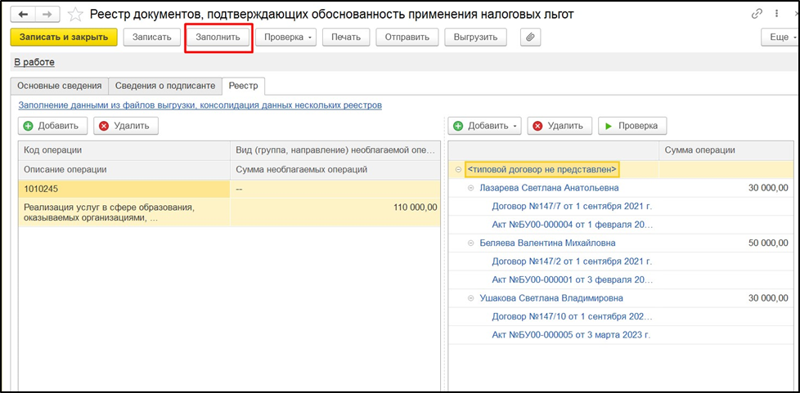Collapse Ушакова Светлана Владимировна node
The width and height of the screenshot is (800, 393).
coord(470,299)
